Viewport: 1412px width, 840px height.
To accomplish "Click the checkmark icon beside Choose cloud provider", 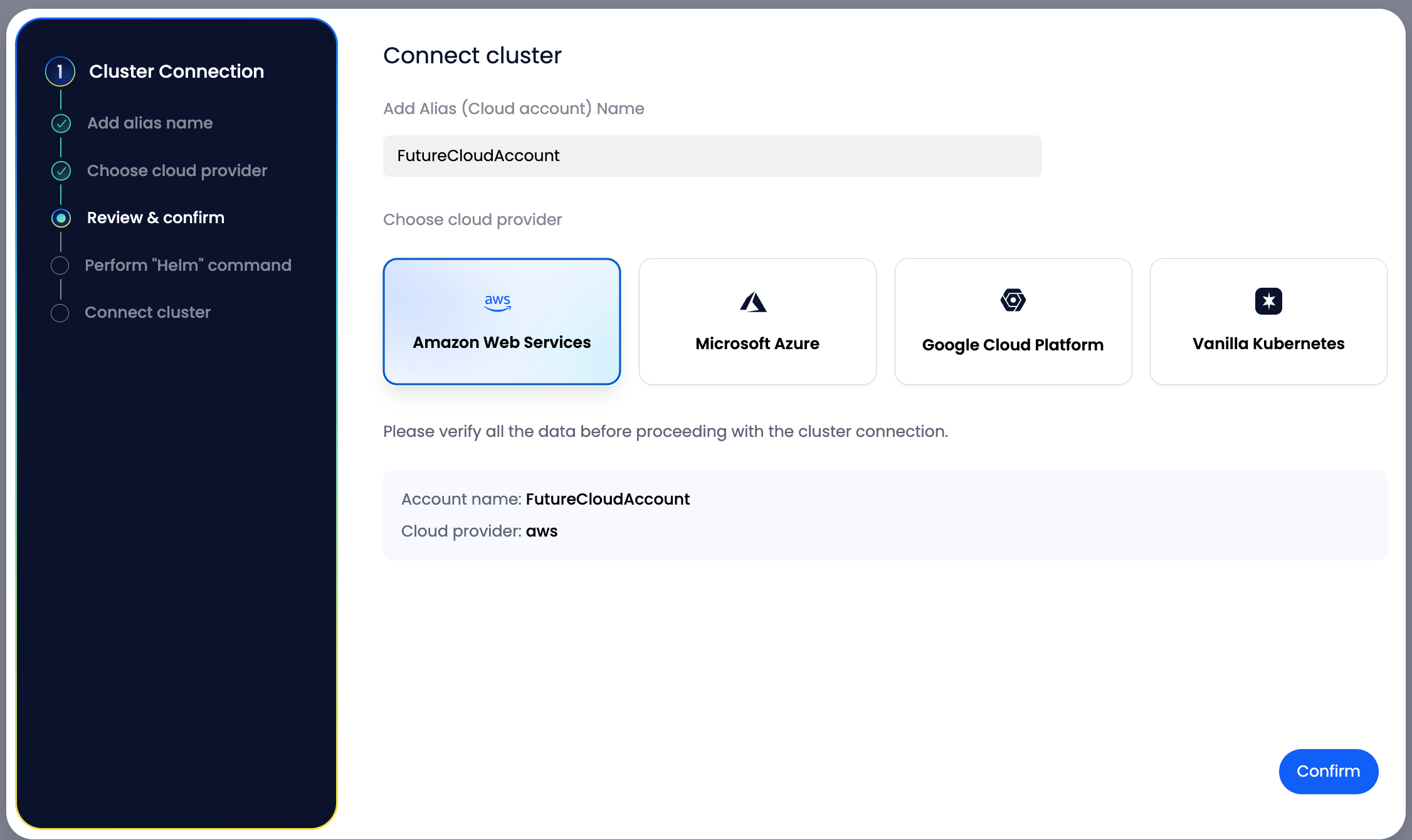I will coord(61,171).
